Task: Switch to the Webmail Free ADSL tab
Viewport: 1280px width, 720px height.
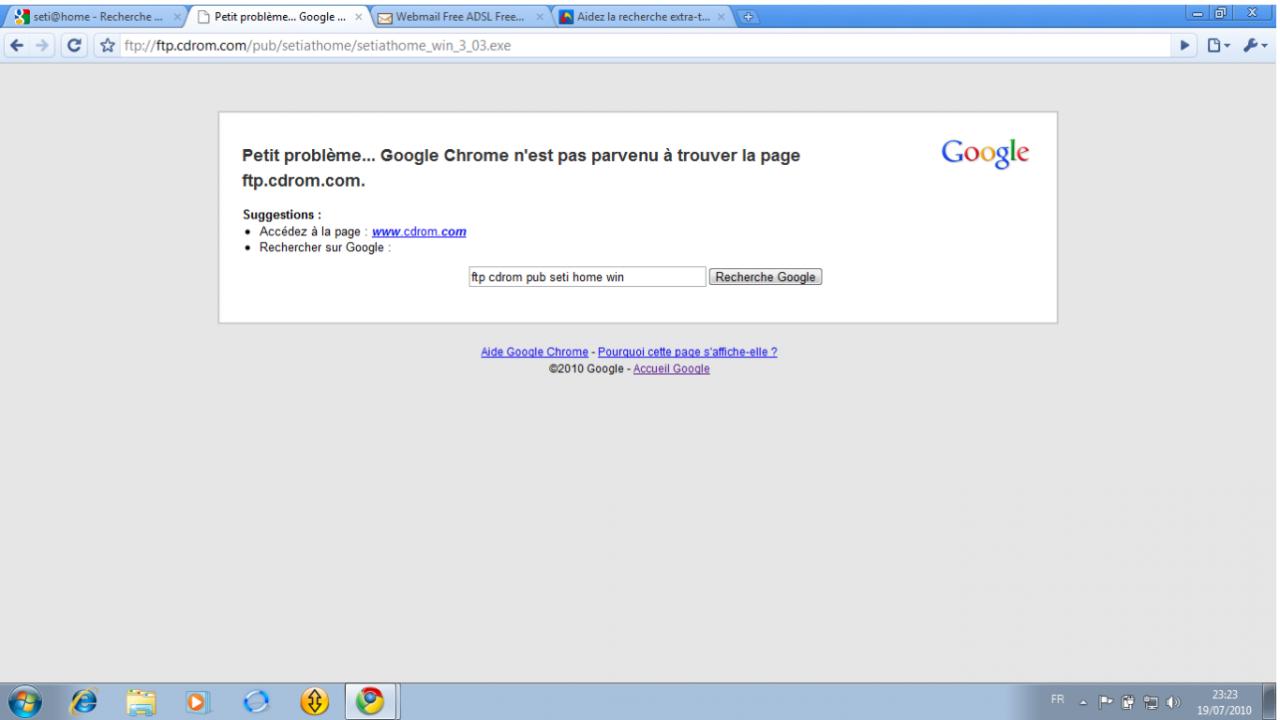Action: pyautogui.click(x=460, y=17)
